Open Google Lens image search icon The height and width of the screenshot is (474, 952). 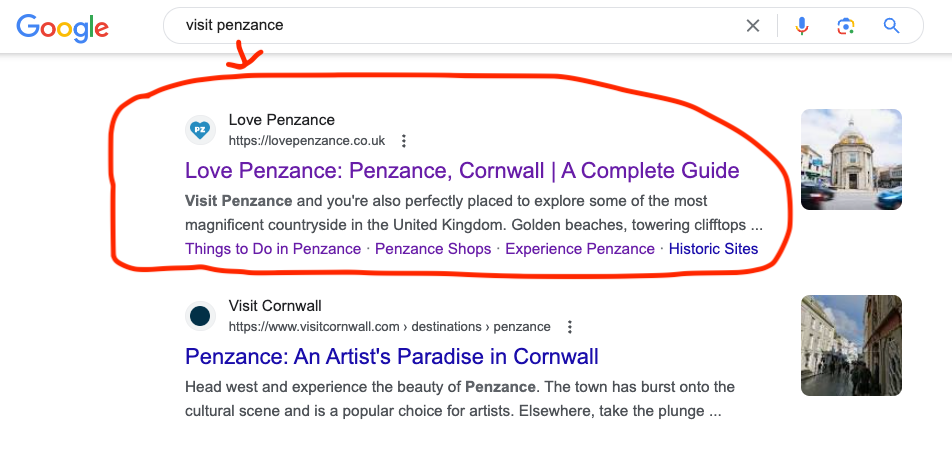846,25
